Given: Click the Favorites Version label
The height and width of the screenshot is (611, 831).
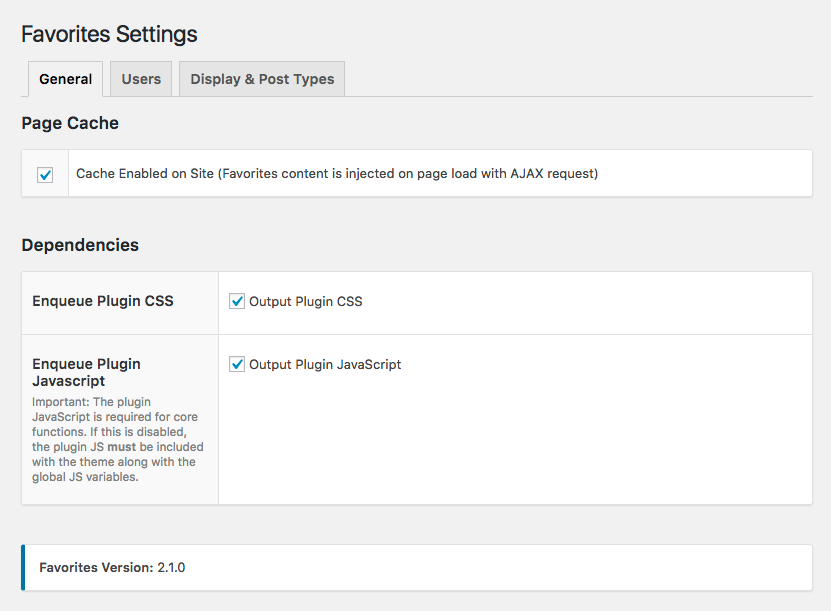Looking at the screenshot, I should pos(96,568).
